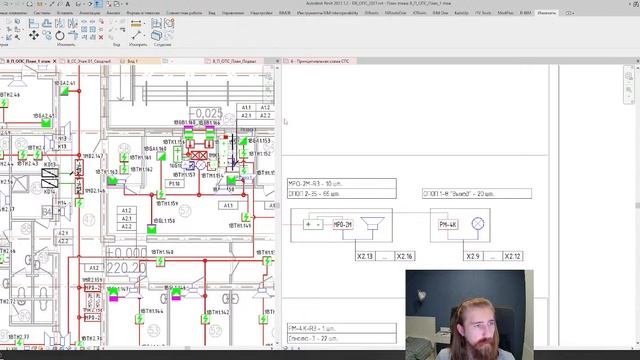Select the Align tool in Modify panel
640x360 pixels.
pos(34,24)
